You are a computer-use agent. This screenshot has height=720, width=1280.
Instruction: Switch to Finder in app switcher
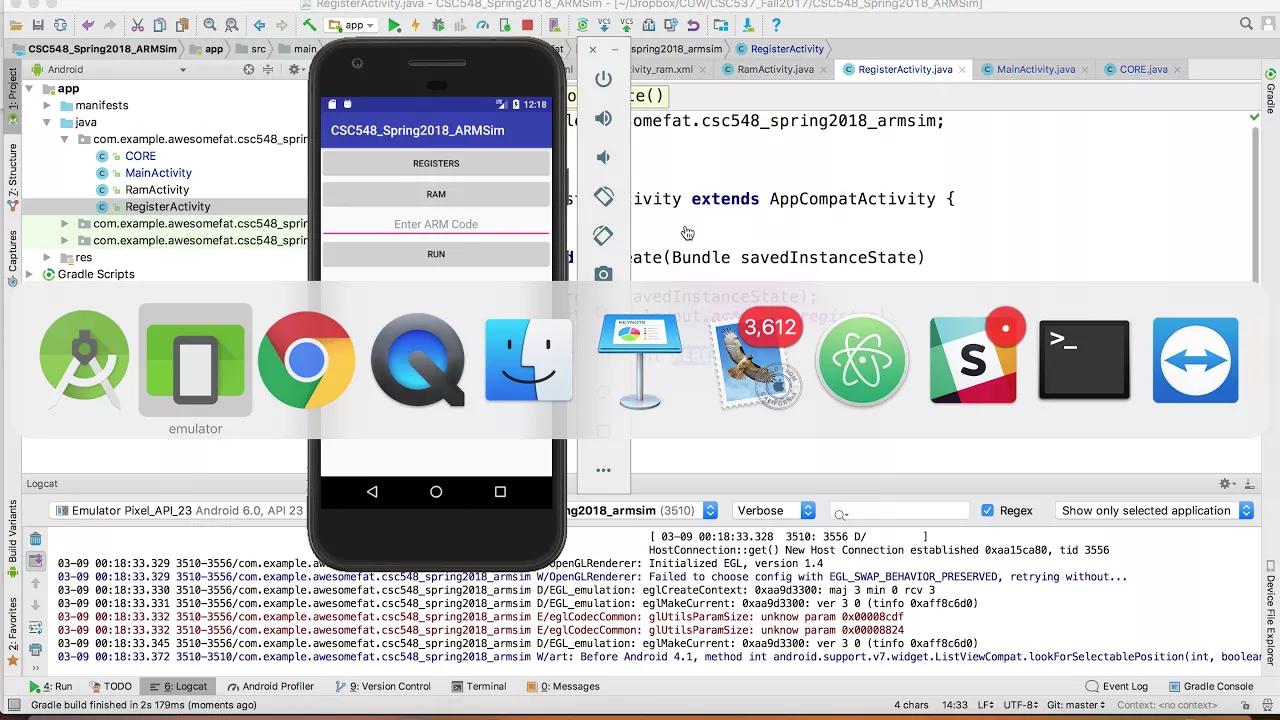(x=529, y=360)
